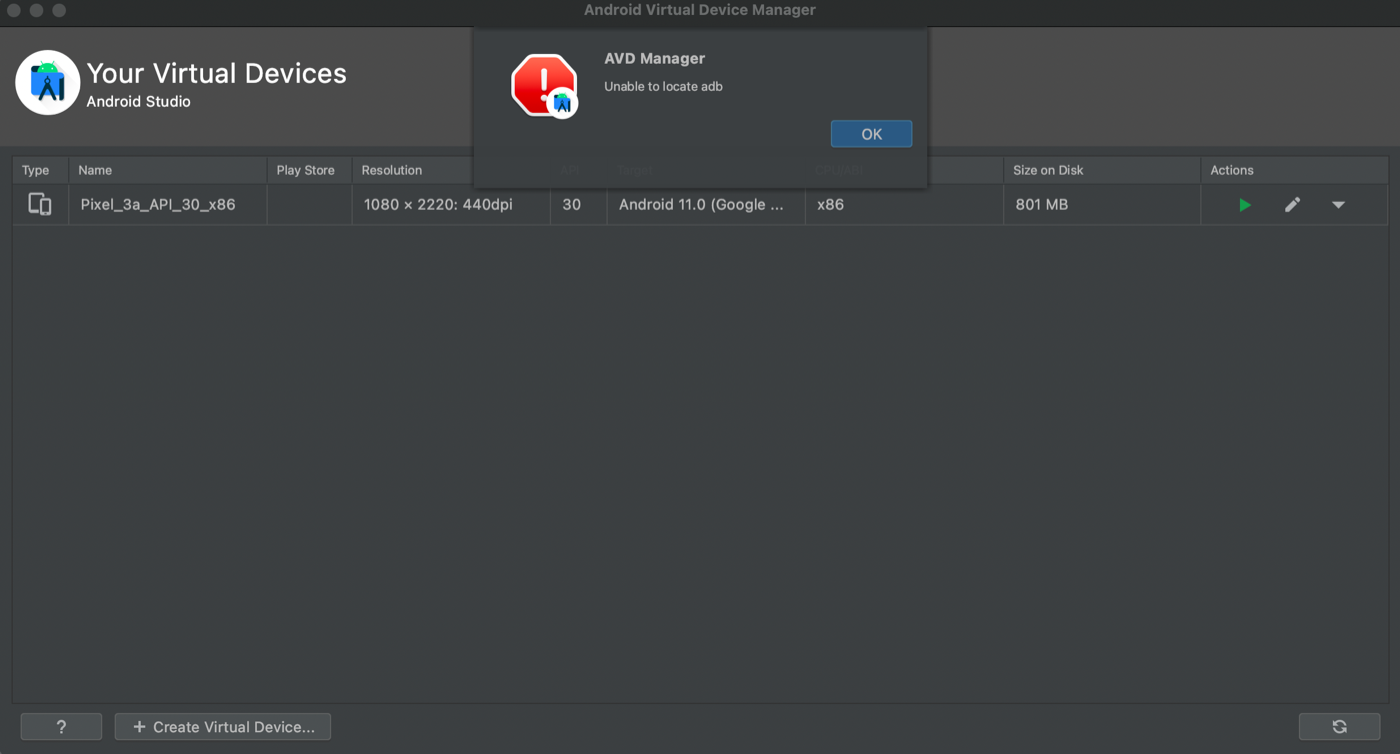The width and height of the screenshot is (1400, 754).
Task: Click the AVD Manager dialog title
Action: (x=654, y=58)
